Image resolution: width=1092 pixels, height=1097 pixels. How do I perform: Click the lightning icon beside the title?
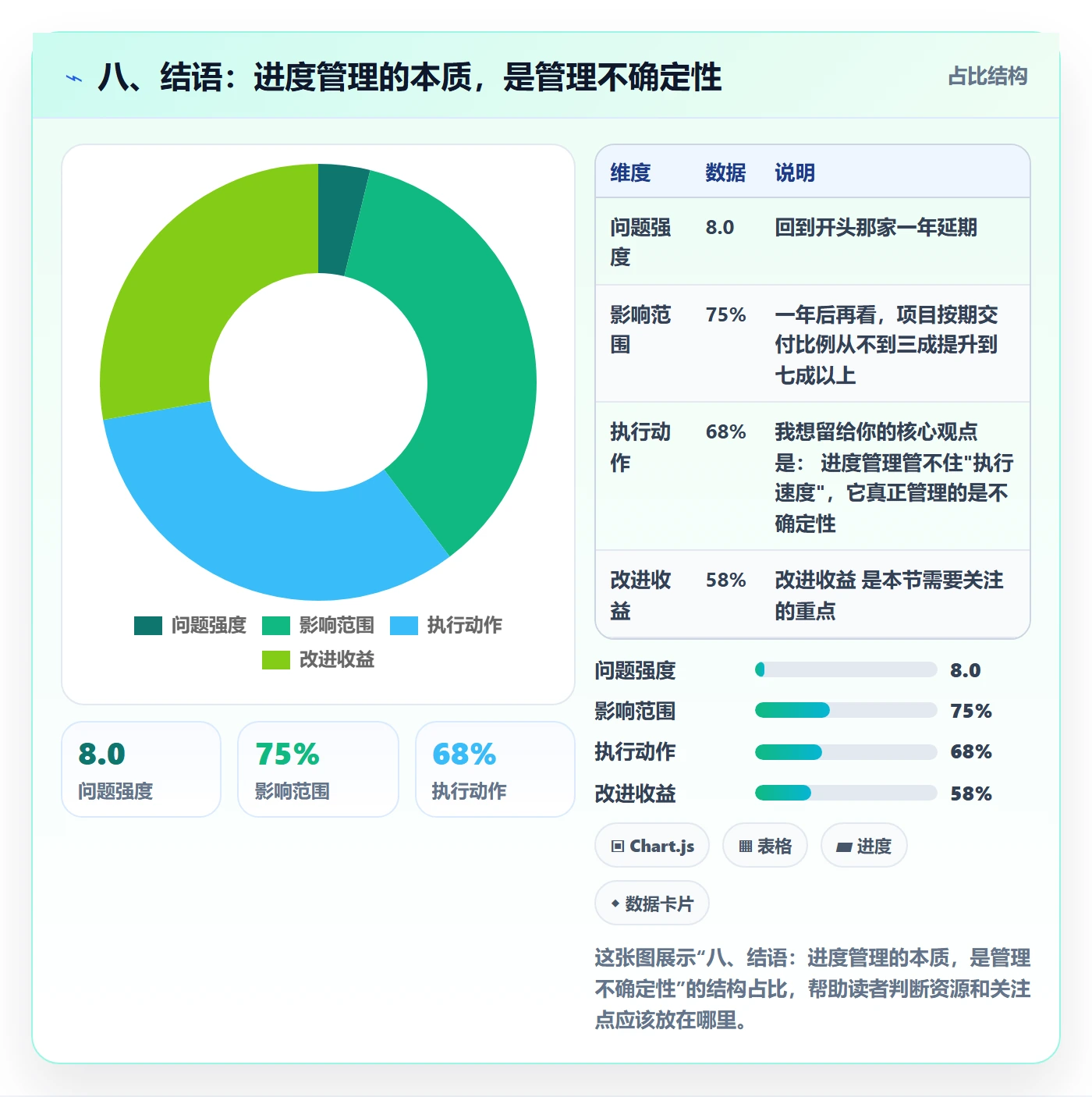click(74, 78)
